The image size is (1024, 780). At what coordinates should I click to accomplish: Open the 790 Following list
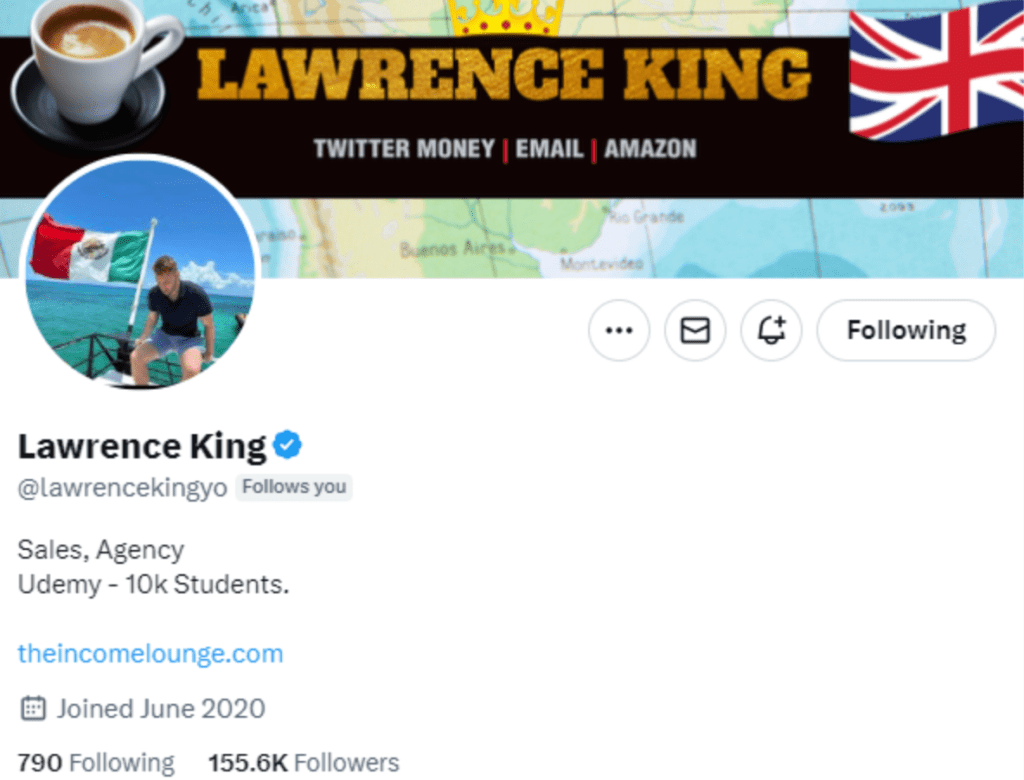[x=96, y=763]
